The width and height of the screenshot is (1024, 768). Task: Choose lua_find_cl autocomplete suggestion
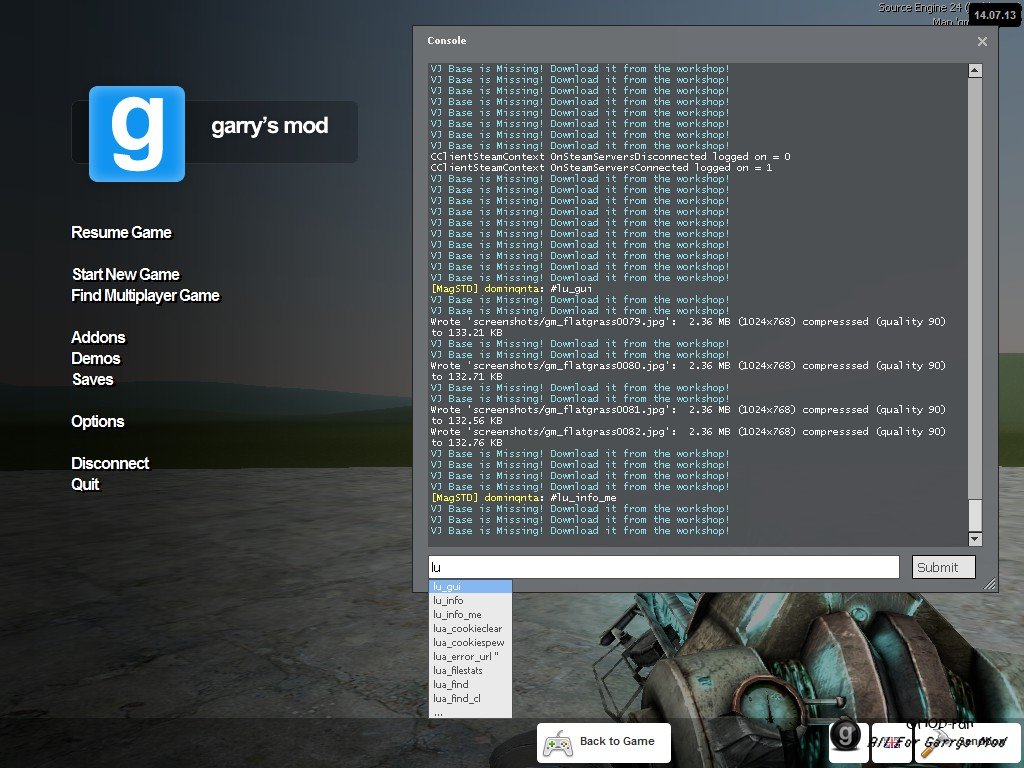(x=470, y=699)
